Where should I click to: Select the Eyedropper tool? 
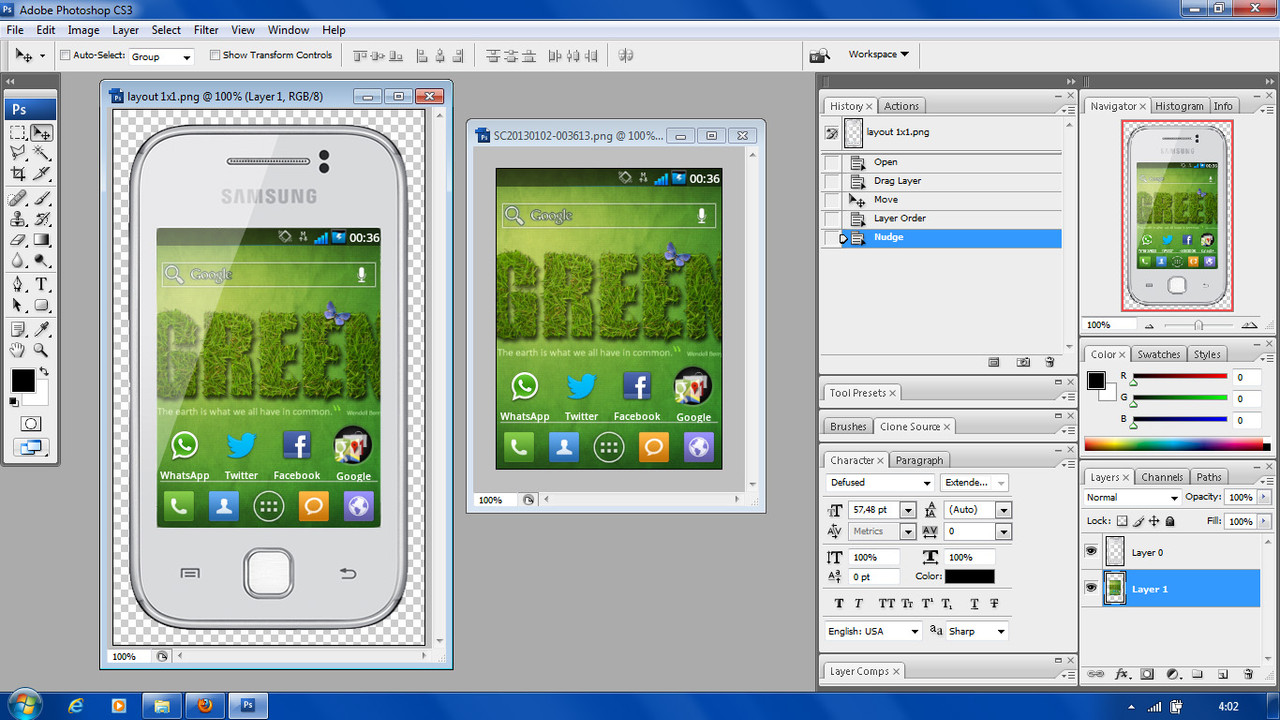pyautogui.click(x=41, y=329)
